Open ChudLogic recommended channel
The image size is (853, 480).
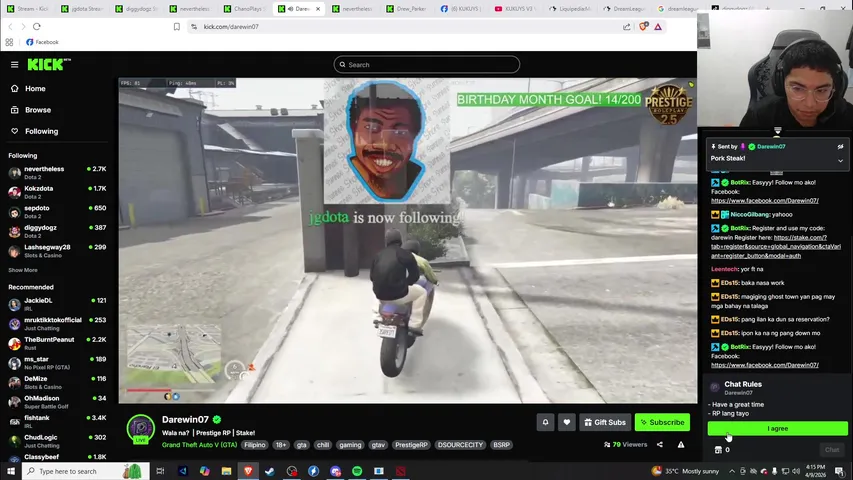click(57, 441)
